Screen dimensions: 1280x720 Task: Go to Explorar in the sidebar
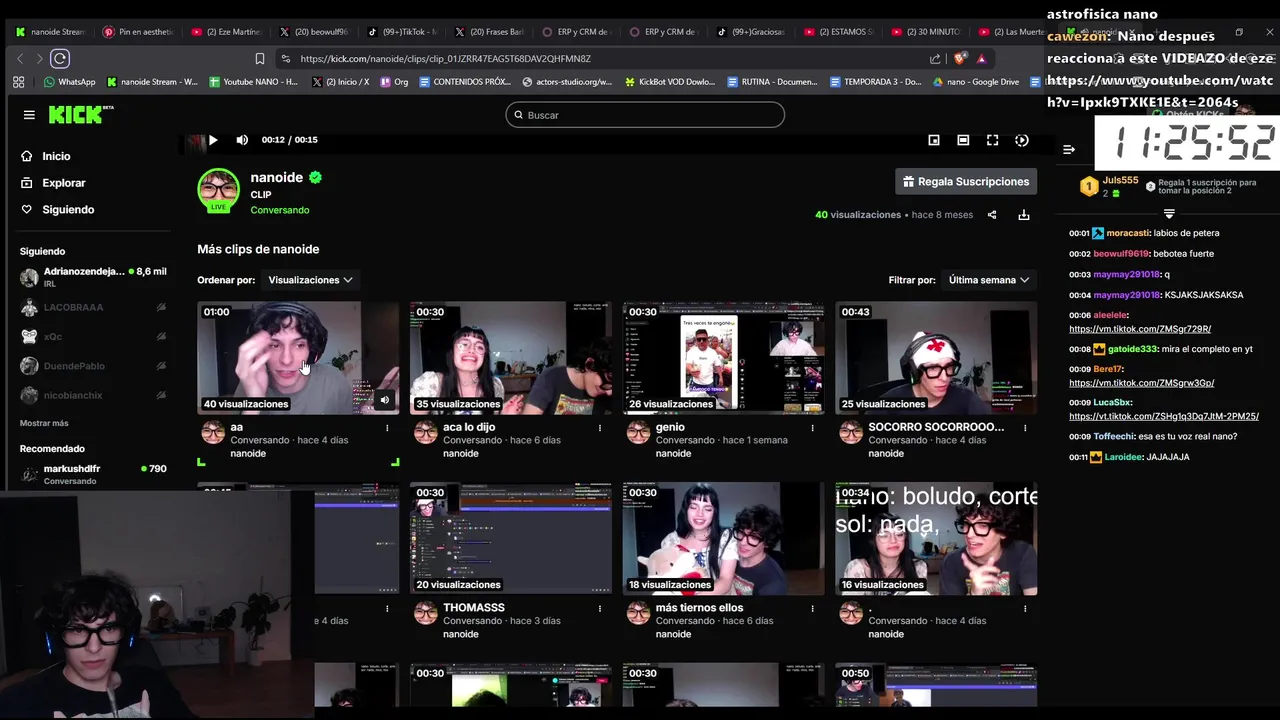53,183
